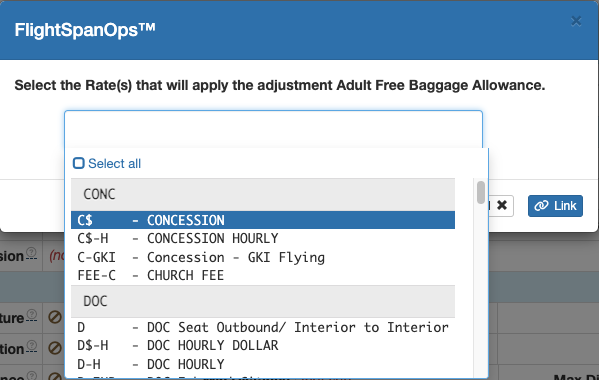Click the help question mark beside 'sion'
Viewport: 599px width, 380px height.
(32, 253)
